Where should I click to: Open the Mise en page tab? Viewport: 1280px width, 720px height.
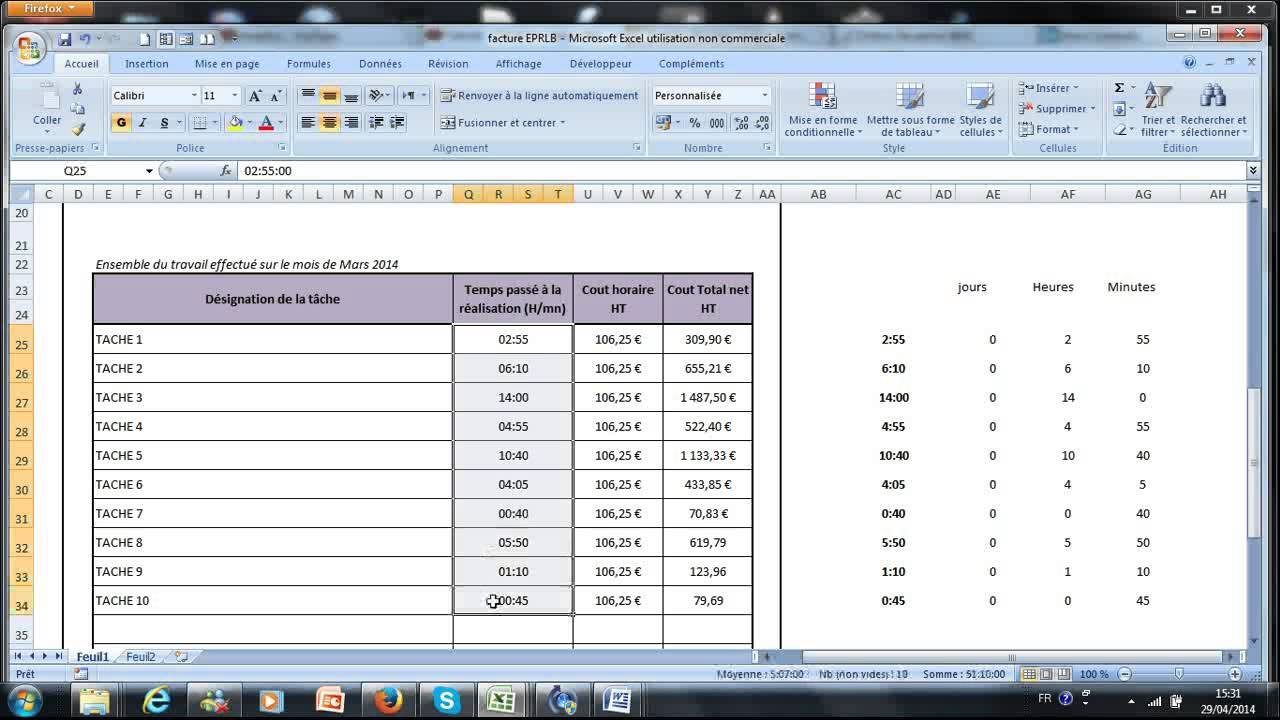tap(227, 64)
